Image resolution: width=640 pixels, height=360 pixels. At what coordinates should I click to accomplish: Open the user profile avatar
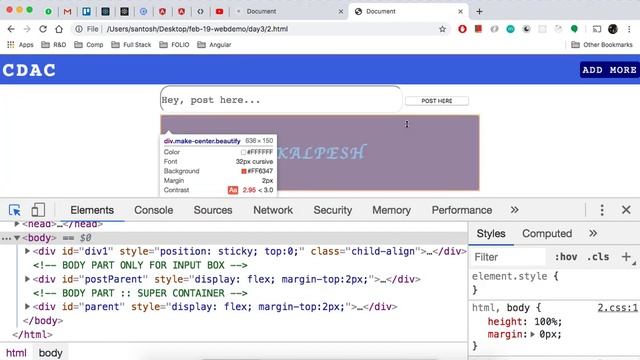(613, 29)
